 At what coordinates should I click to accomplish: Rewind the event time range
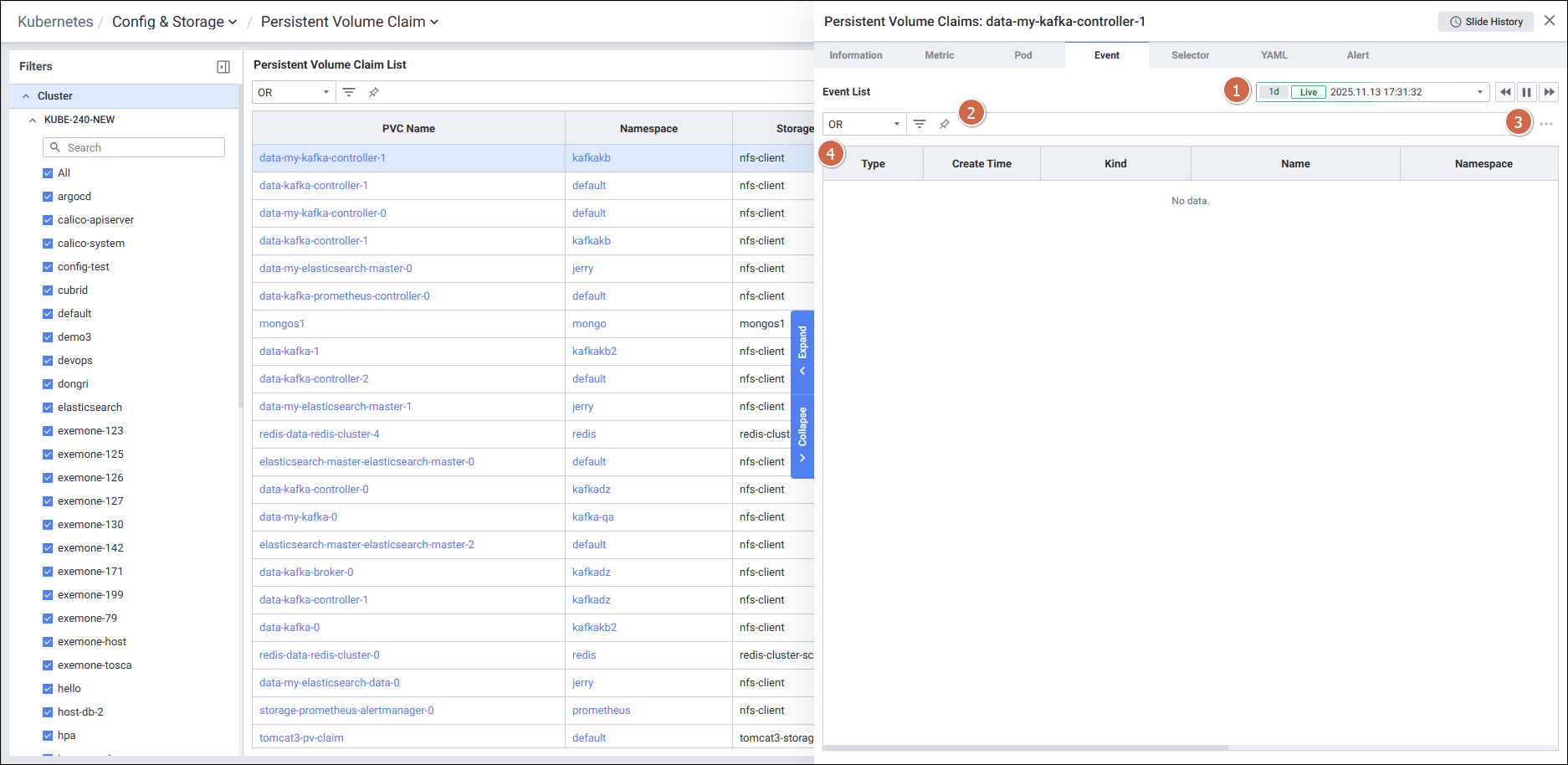pyautogui.click(x=1505, y=92)
